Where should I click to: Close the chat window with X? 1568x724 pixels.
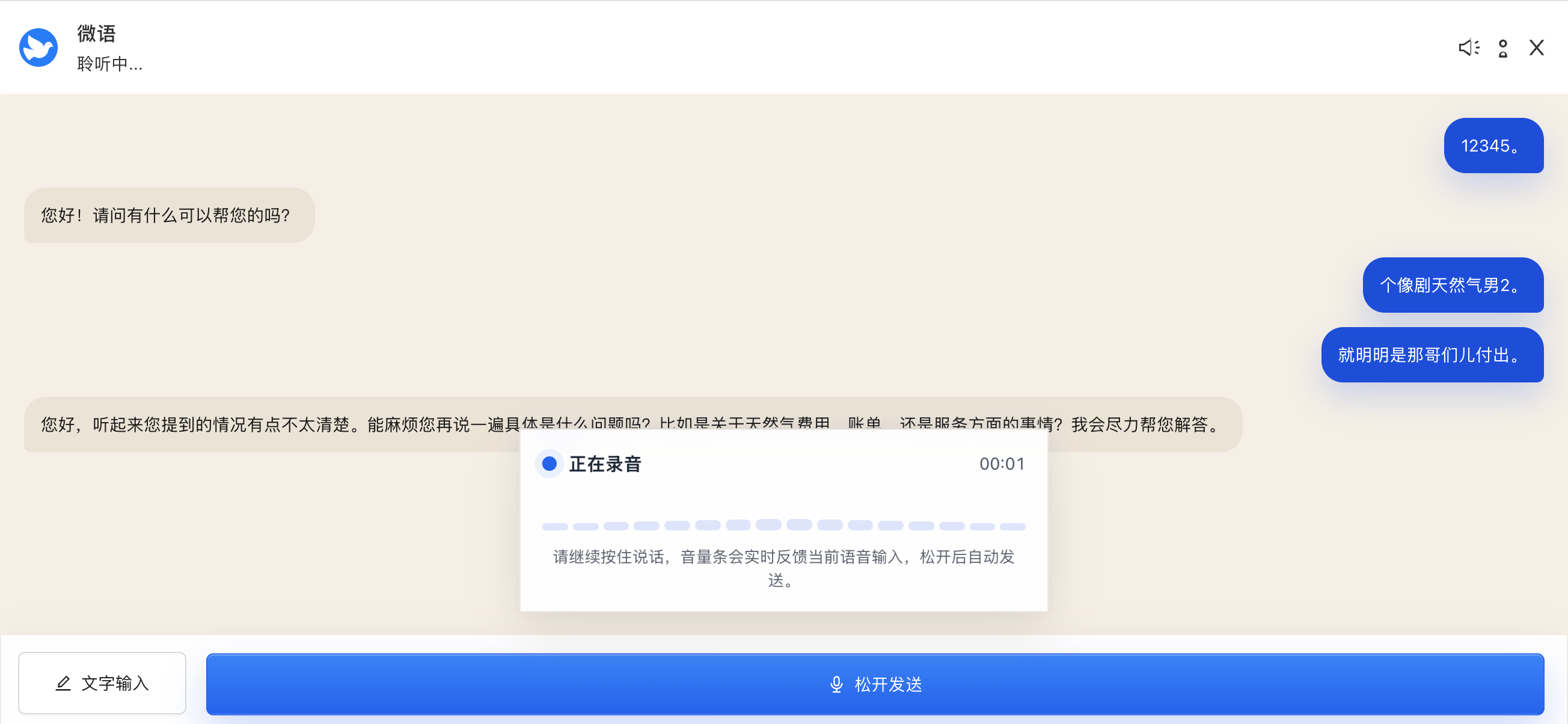[x=1536, y=48]
